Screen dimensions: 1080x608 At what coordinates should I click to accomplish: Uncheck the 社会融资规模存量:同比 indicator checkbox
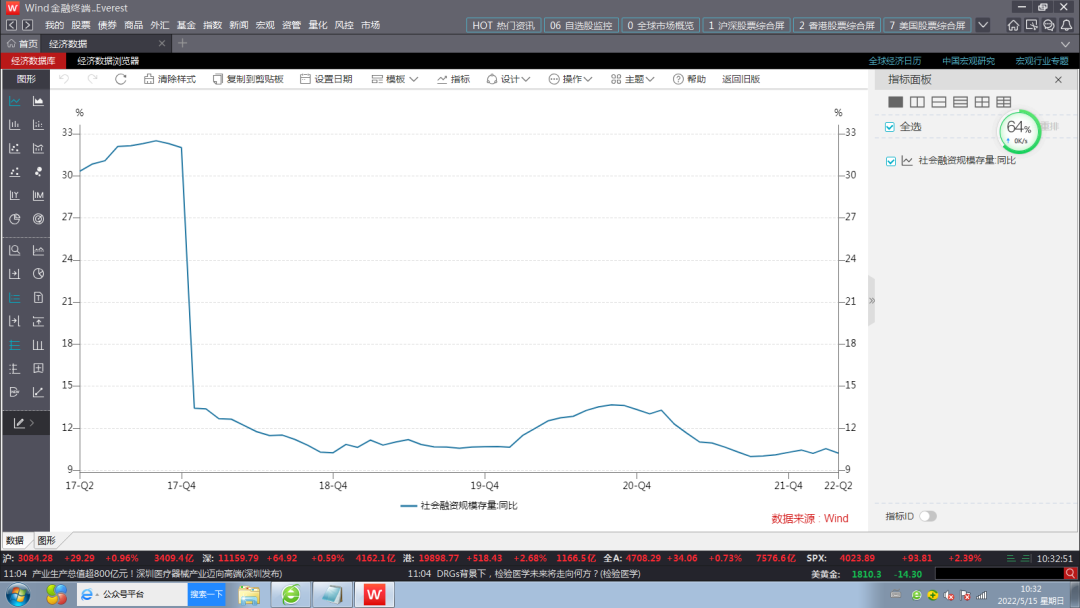[891, 161]
